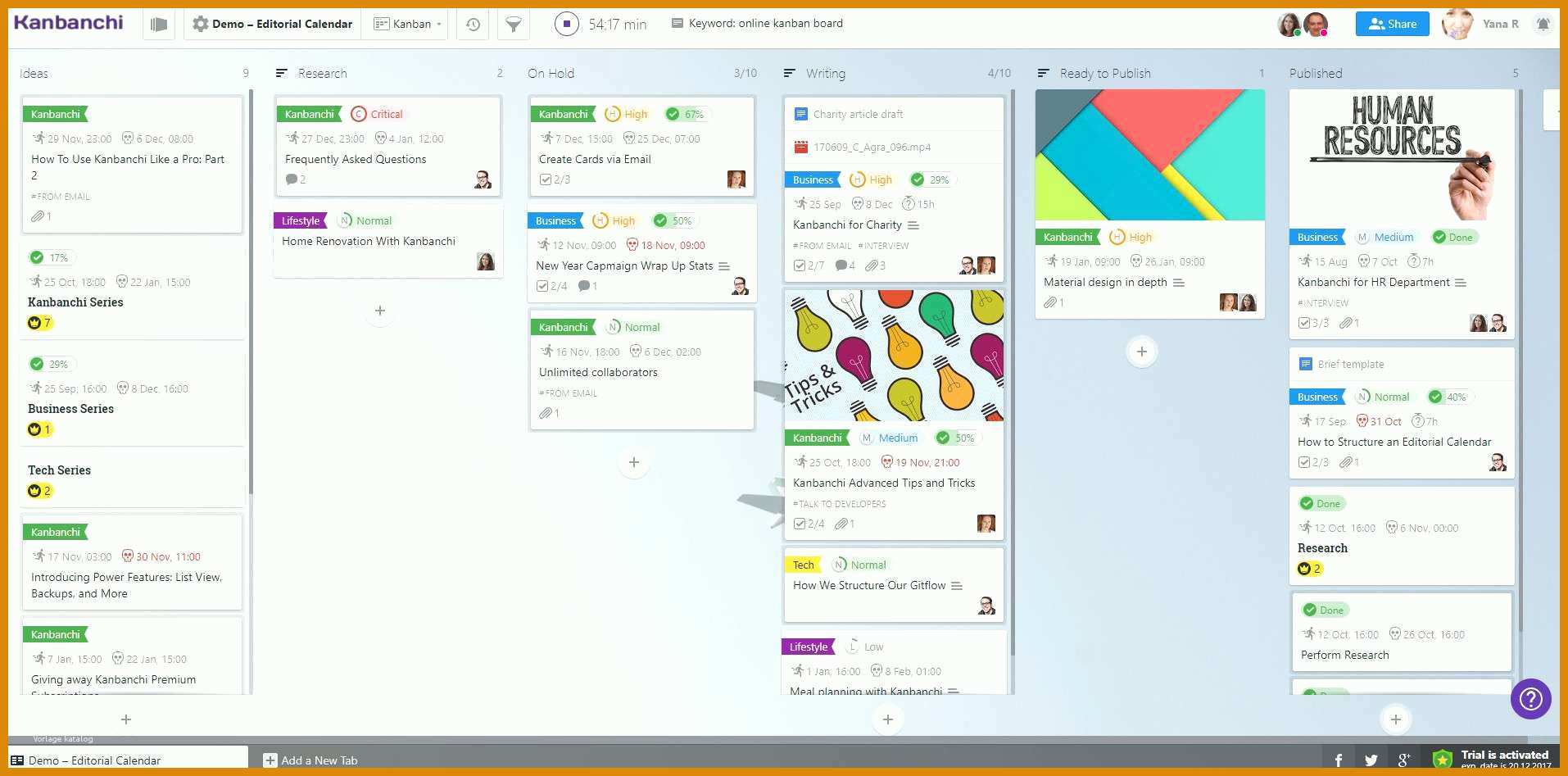1568x776 pixels.
Task: Add a card to the Ideas list
Action: point(126,720)
